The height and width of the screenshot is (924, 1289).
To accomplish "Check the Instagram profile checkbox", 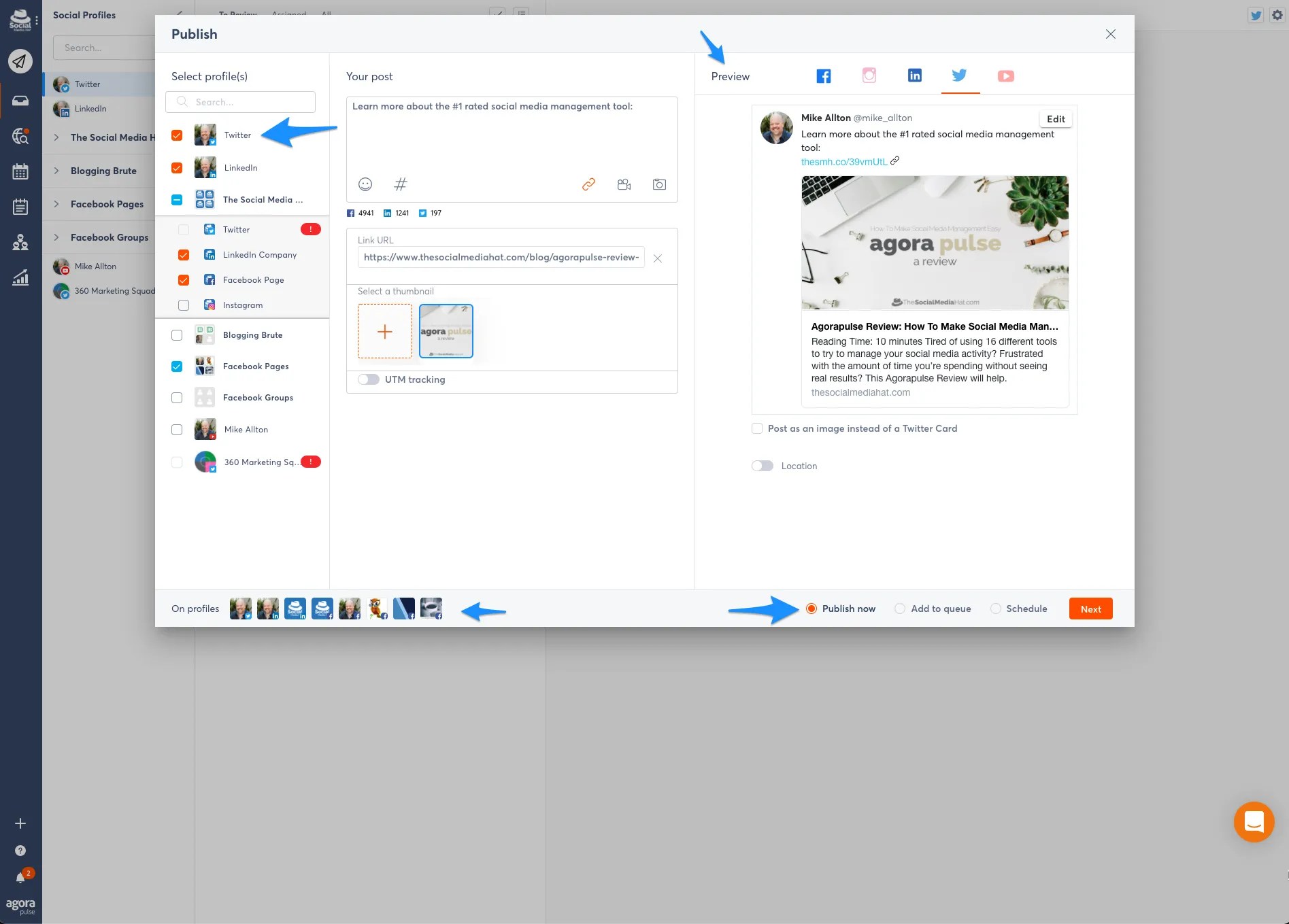I will (184, 305).
